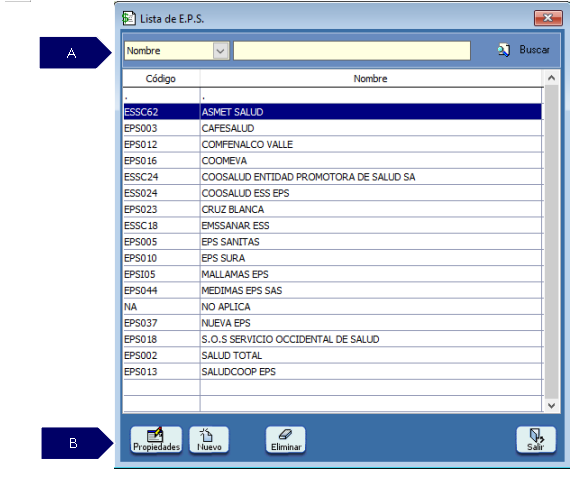
Task: Select code ESSC18 EMSSANAR ESS row
Action: coord(333,226)
